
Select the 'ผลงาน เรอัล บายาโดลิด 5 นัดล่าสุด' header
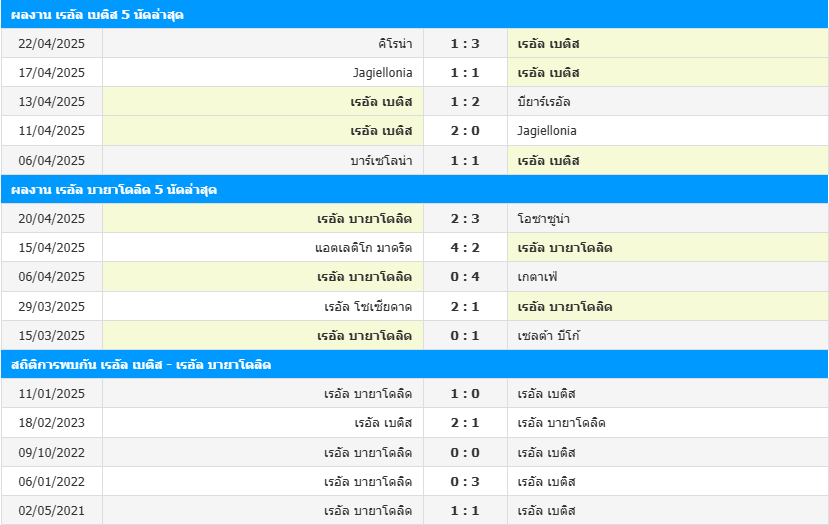tap(414, 189)
